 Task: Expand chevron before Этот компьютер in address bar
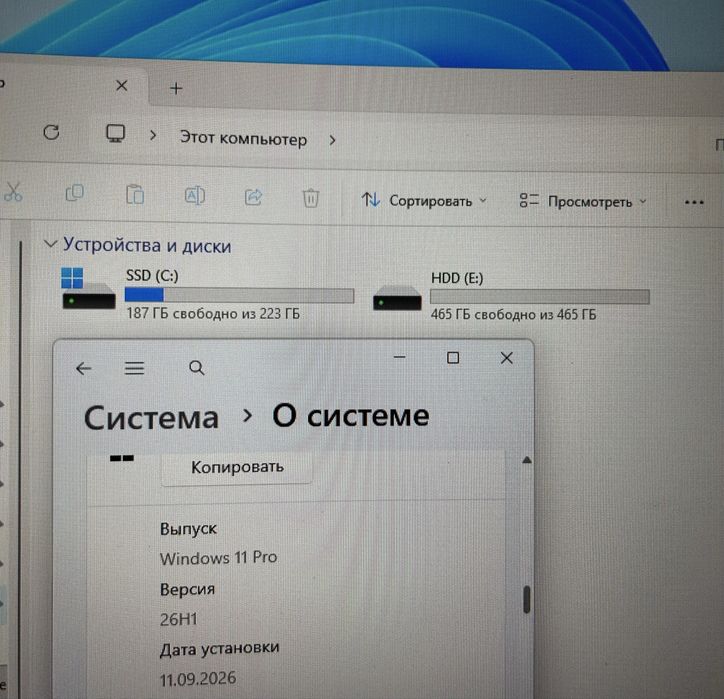pyautogui.click(x=153, y=136)
